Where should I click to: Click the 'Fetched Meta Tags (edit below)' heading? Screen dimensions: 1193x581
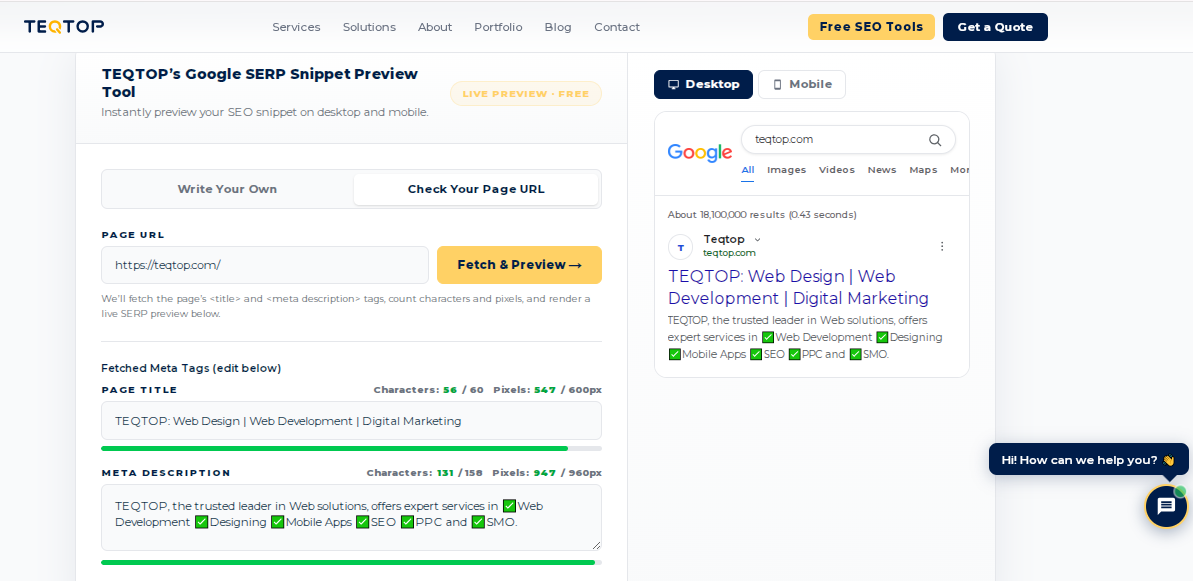[191, 368]
